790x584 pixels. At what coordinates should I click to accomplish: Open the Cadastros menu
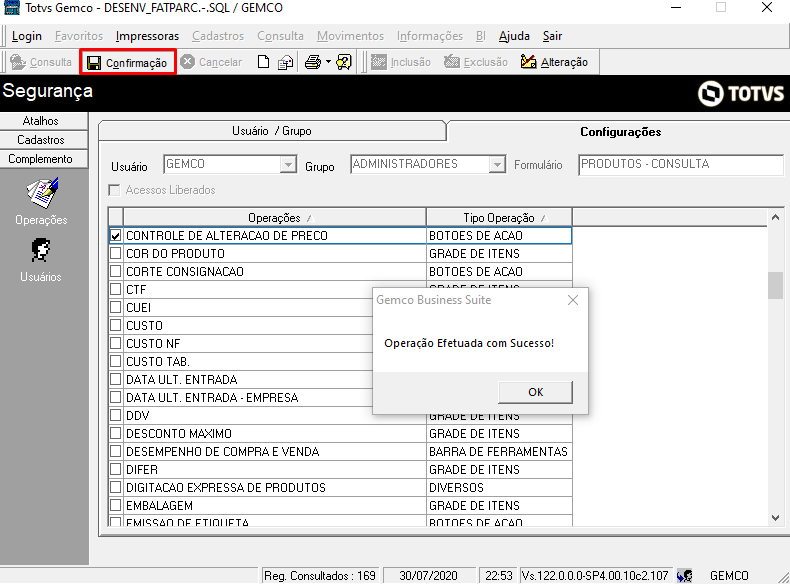tap(218, 36)
